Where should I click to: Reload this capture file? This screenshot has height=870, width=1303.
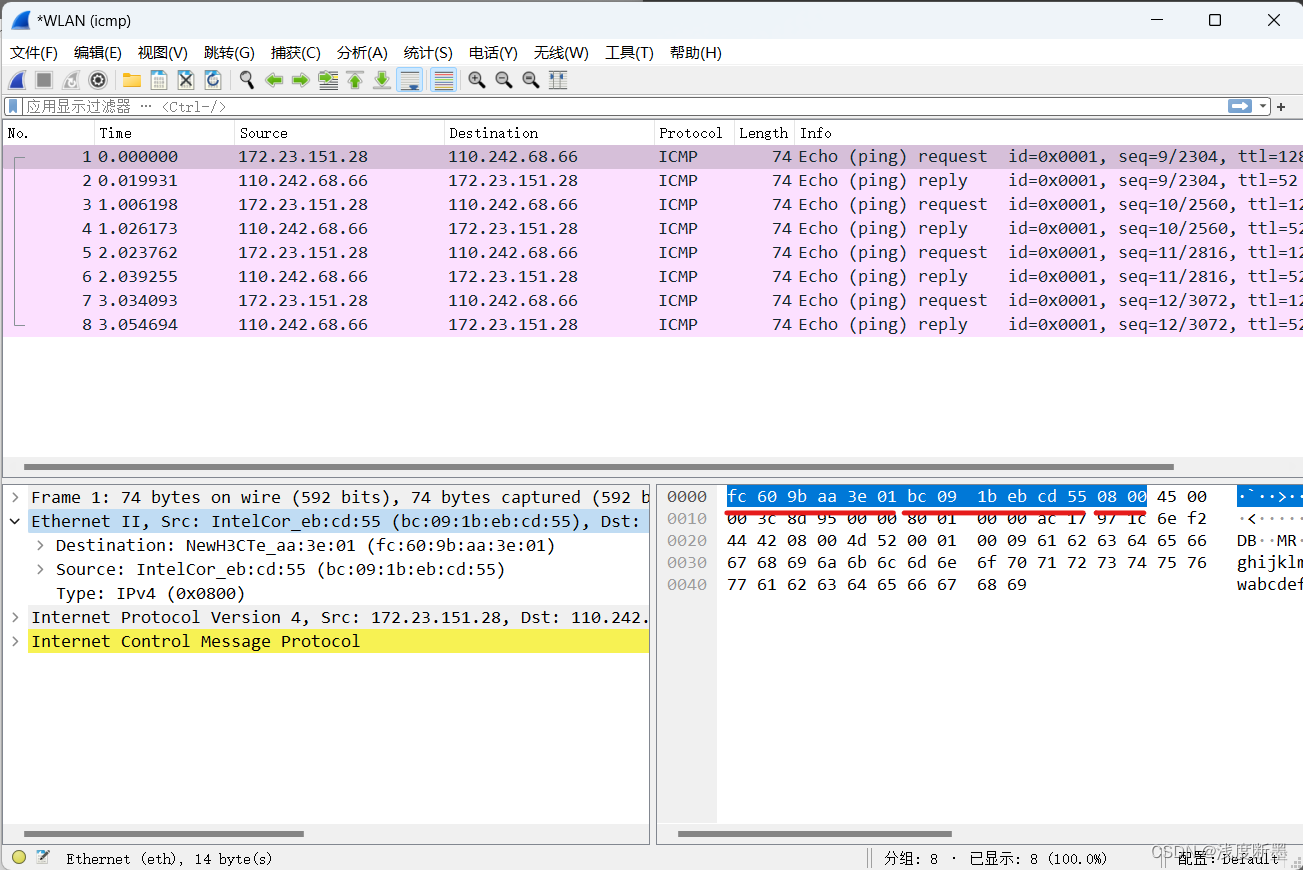(x=212, y=80)
